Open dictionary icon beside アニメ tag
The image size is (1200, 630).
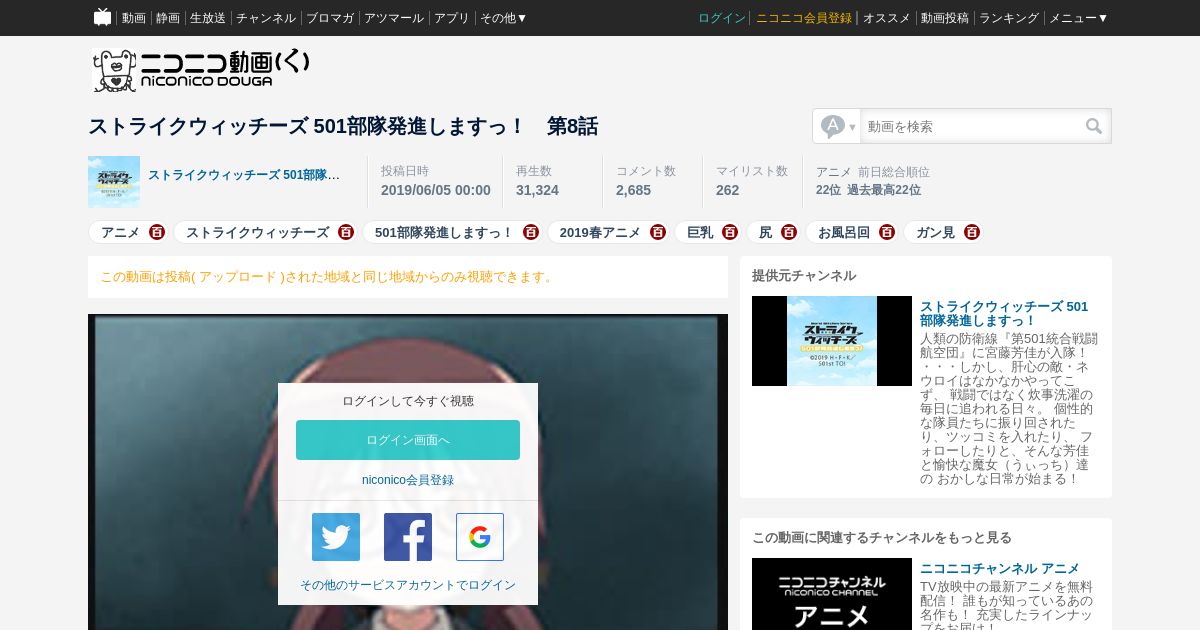(x=157, y=232)
